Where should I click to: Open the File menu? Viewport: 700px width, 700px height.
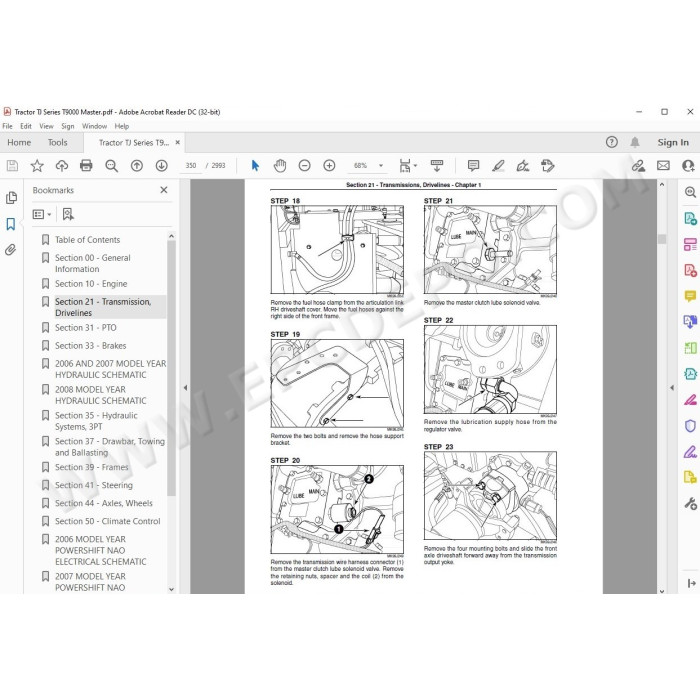[x=8, y=126]
